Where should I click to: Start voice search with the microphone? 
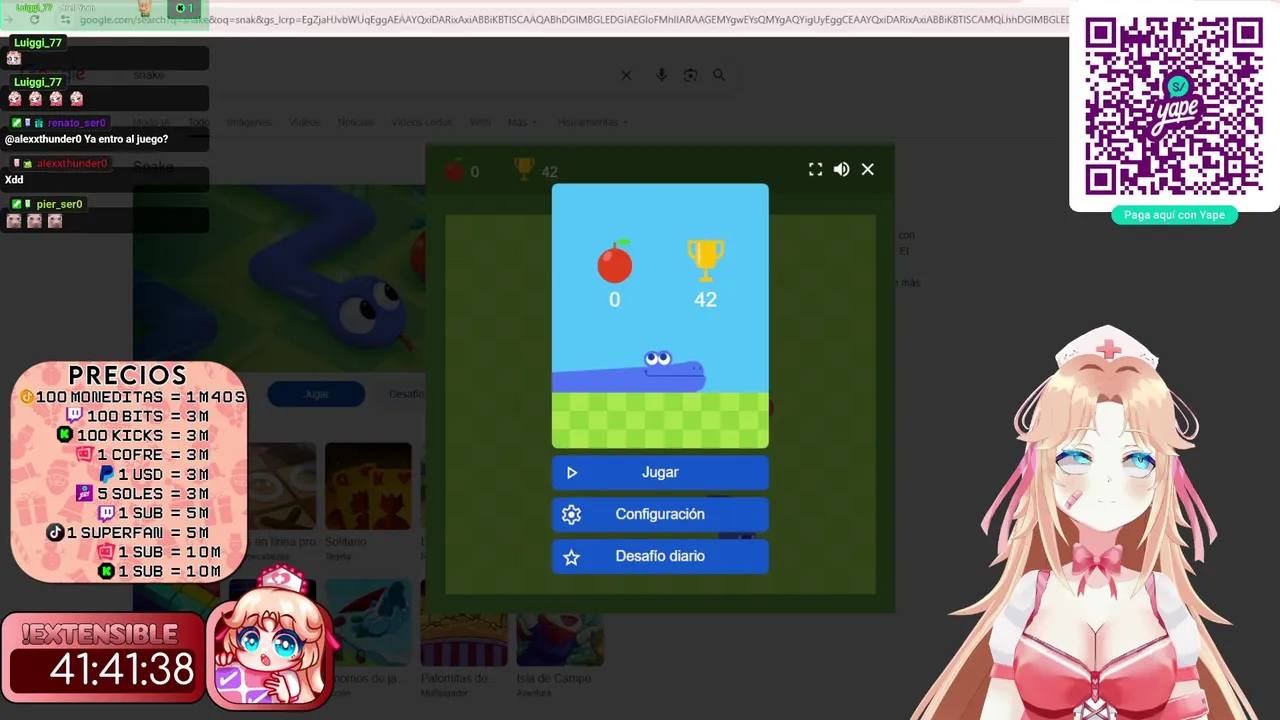pyautogui.click(x=661, y=75)
